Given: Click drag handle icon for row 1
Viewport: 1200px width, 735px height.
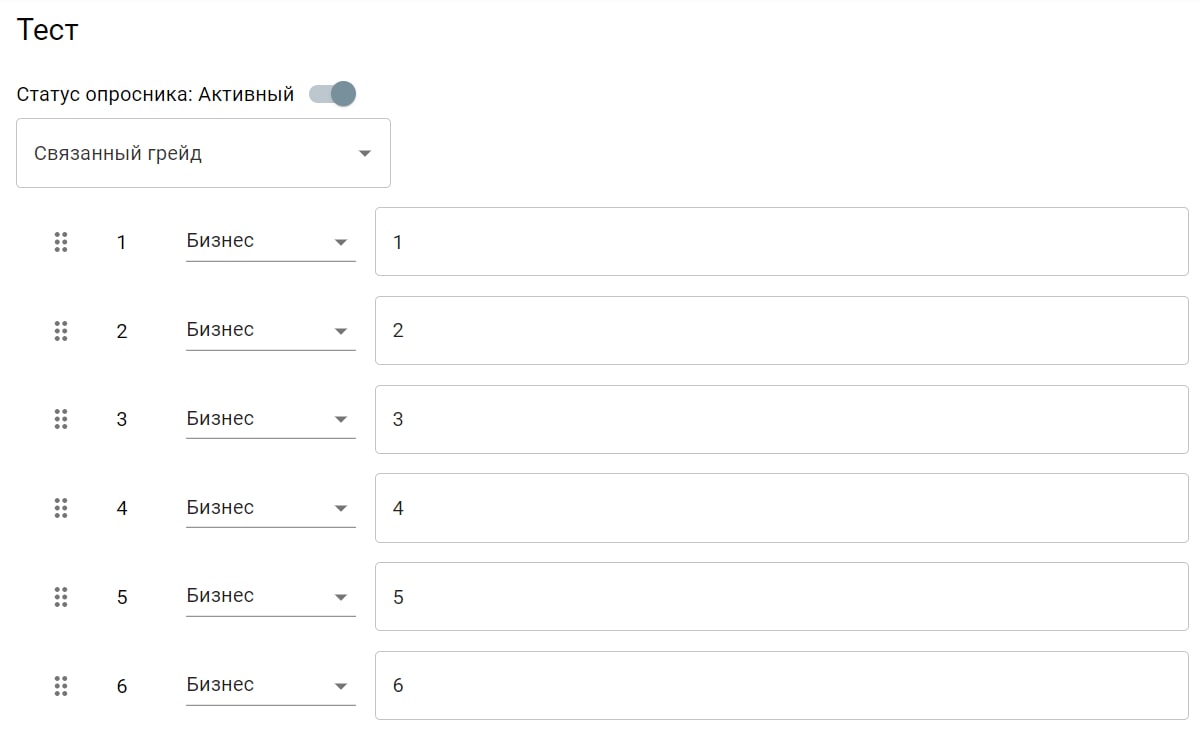Looking at the screenshot, I should click(61, 242).
